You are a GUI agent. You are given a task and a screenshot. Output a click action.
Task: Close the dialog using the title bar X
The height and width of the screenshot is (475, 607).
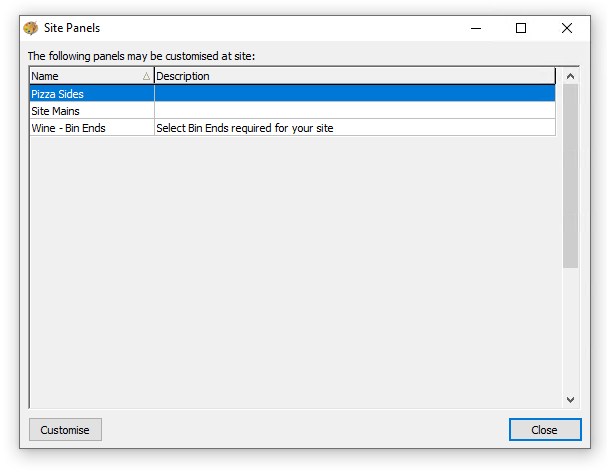(x=567, y=28)
